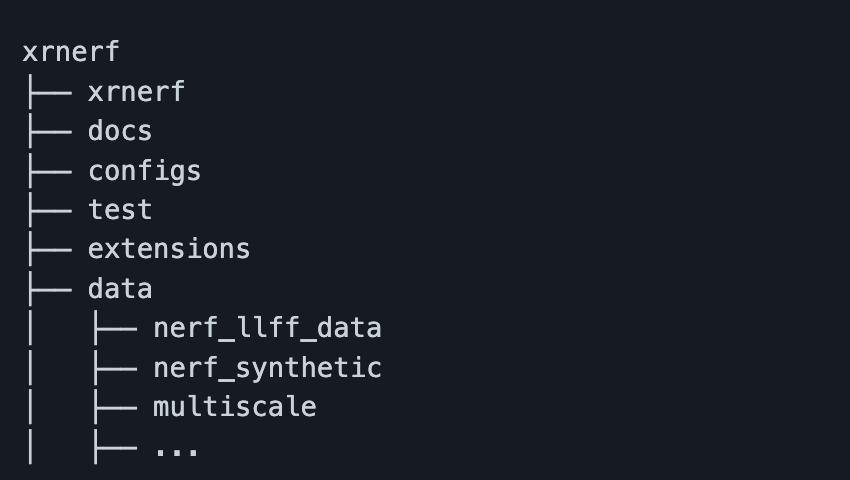The height and width of the screenshot is (480, 850).
Task: Click the branch connector beside multiscale
Action: pos(113,407)
